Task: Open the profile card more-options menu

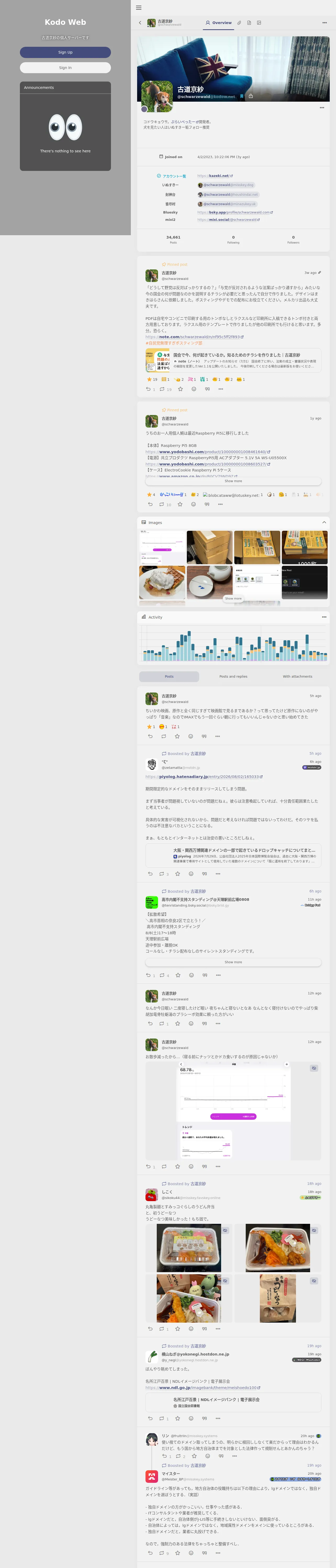Action: 322,108
